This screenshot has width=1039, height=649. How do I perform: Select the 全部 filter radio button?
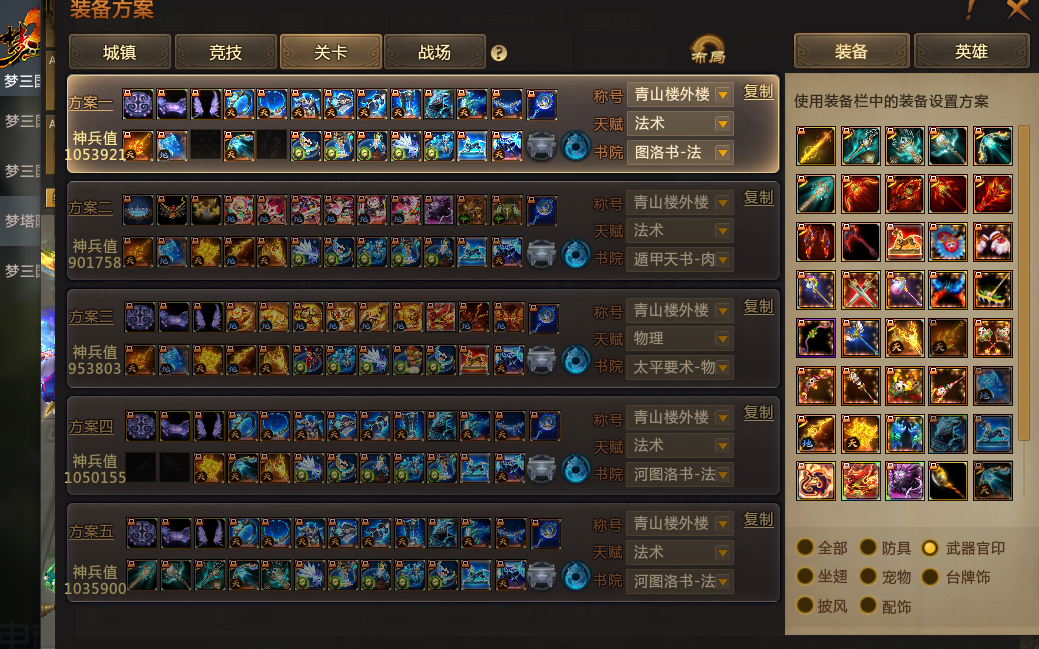805,548
